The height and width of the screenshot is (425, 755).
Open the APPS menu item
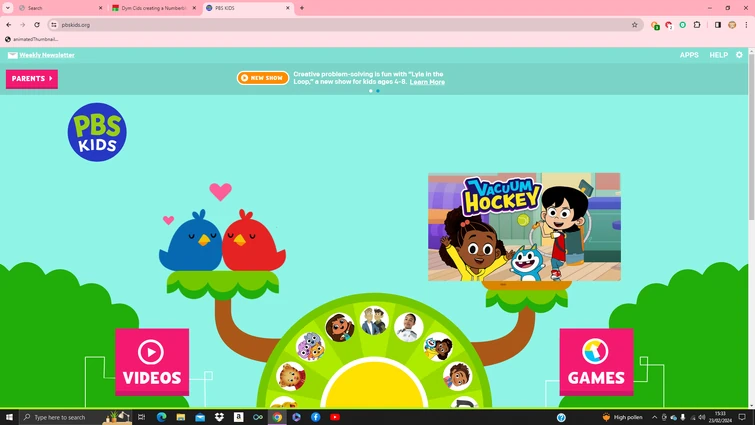[x=689, y=55]
